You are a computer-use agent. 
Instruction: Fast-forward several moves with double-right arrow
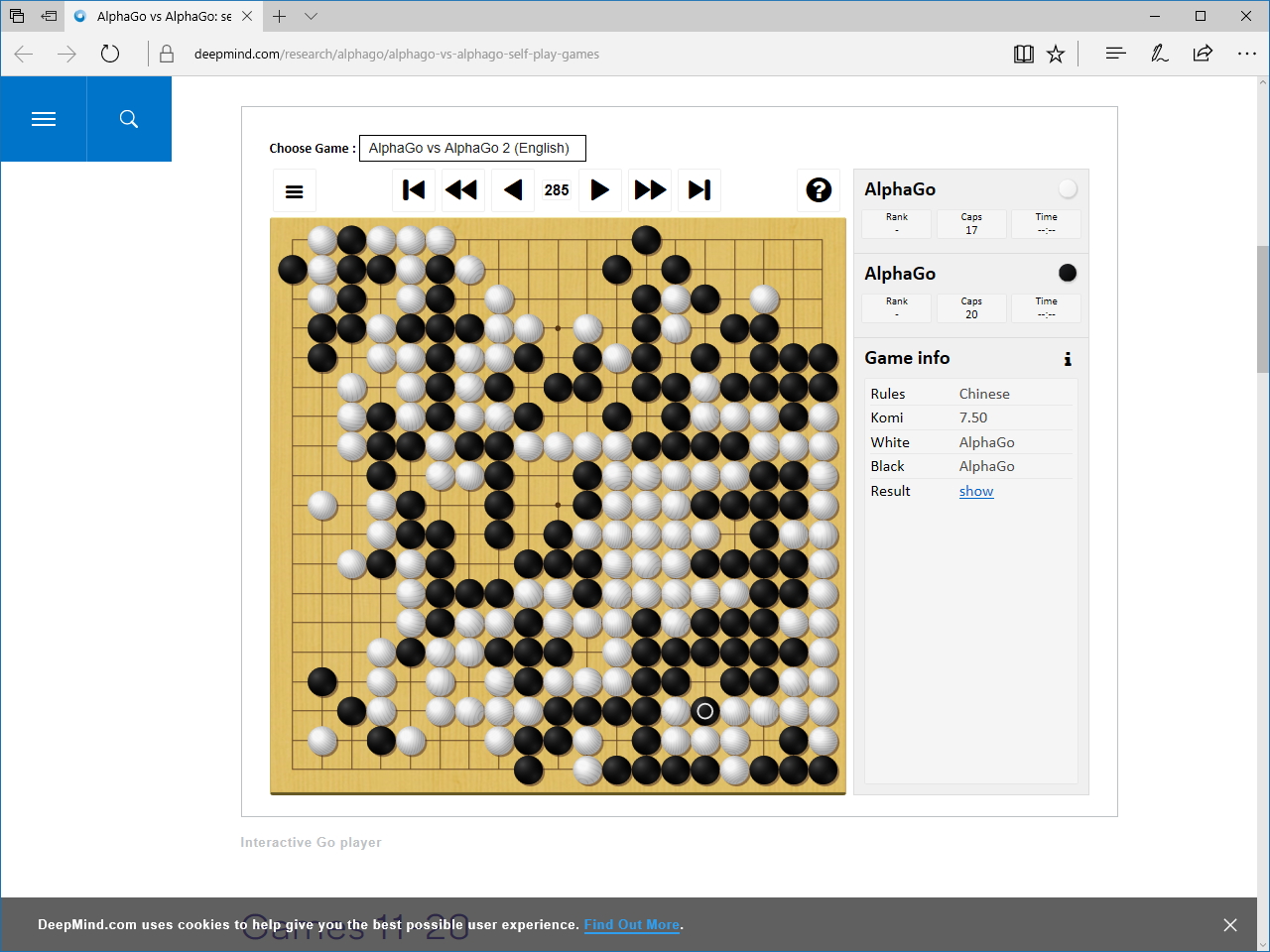pyautogui.click(x=651, y=189)
